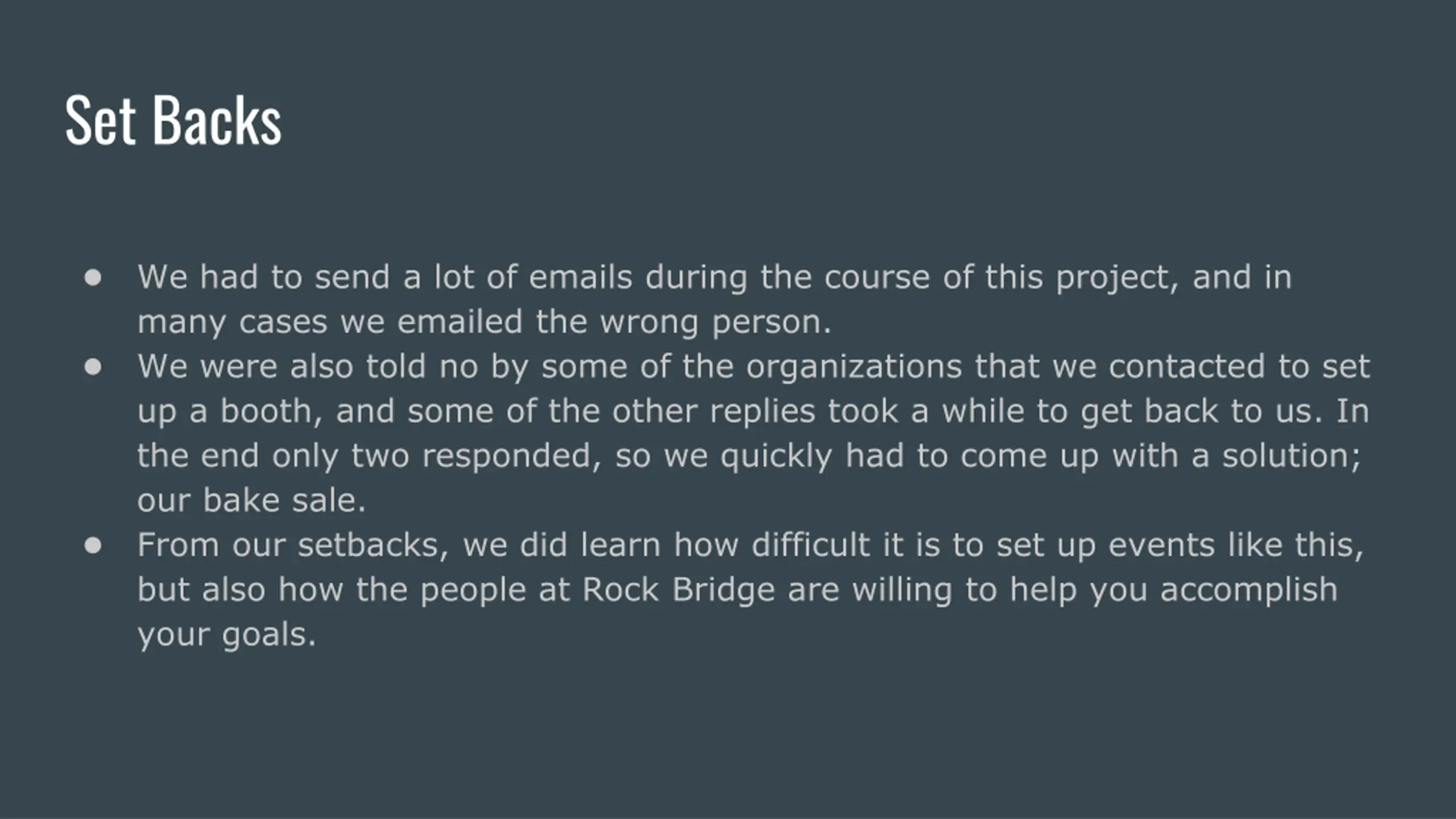Click the word 'difficult' in third bullet

pyautogui.click(x=811, y=545)
